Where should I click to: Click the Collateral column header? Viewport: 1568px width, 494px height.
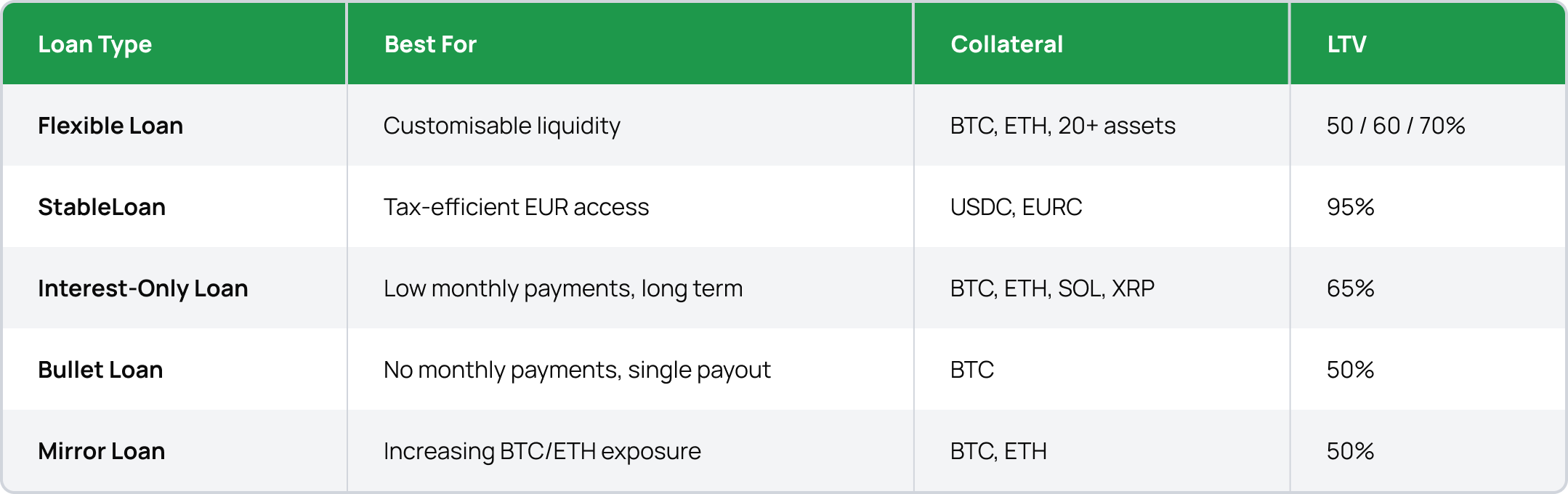(x=1006, y=44)
